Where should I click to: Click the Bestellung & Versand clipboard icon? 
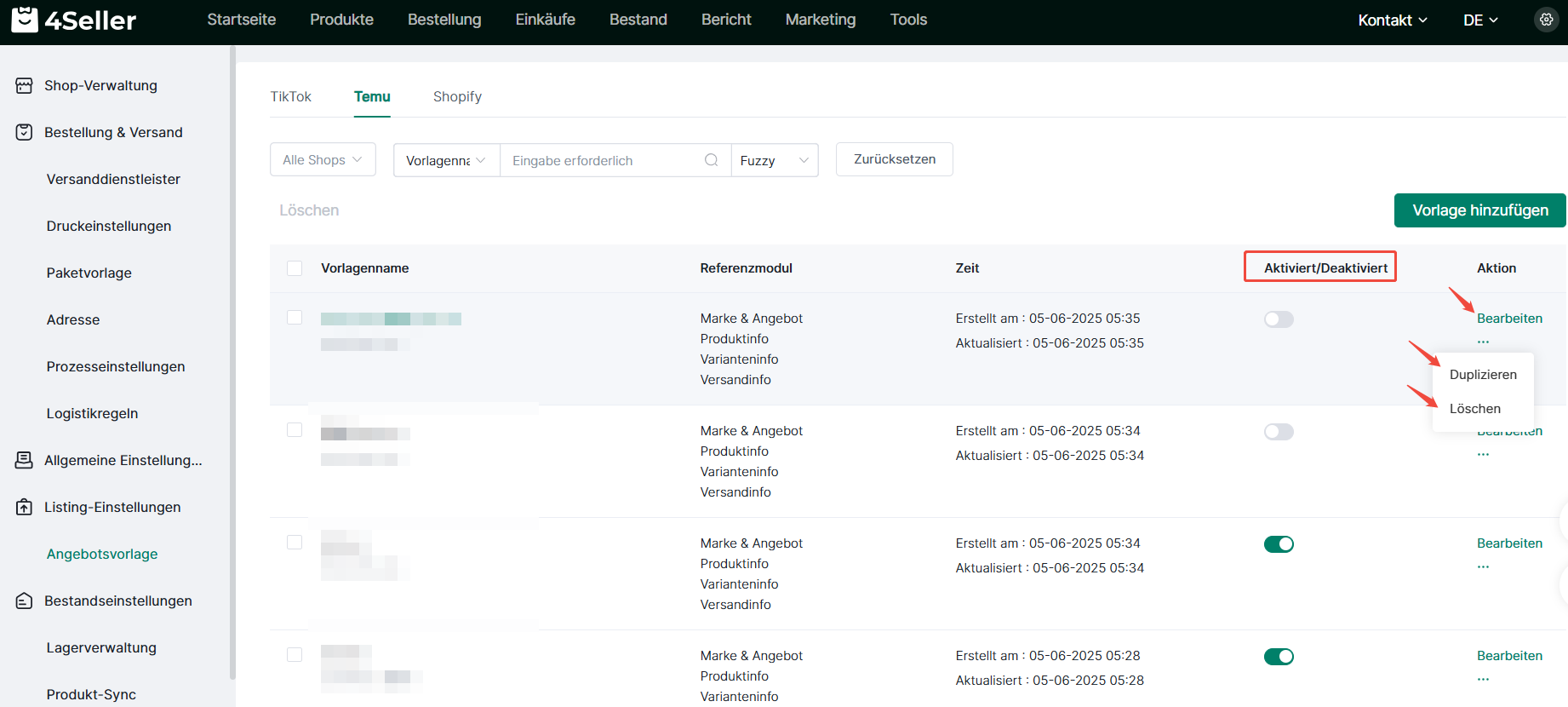tap(24, 133)
